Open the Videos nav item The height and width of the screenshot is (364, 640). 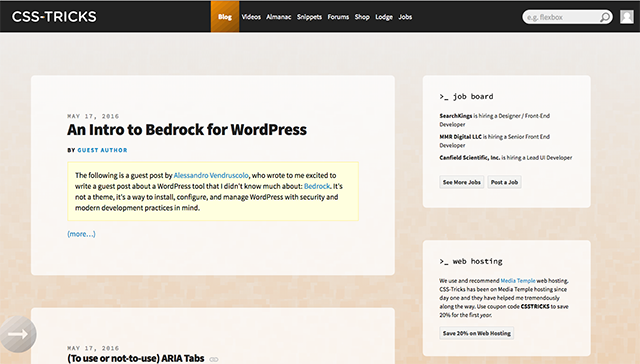(251, 17)
